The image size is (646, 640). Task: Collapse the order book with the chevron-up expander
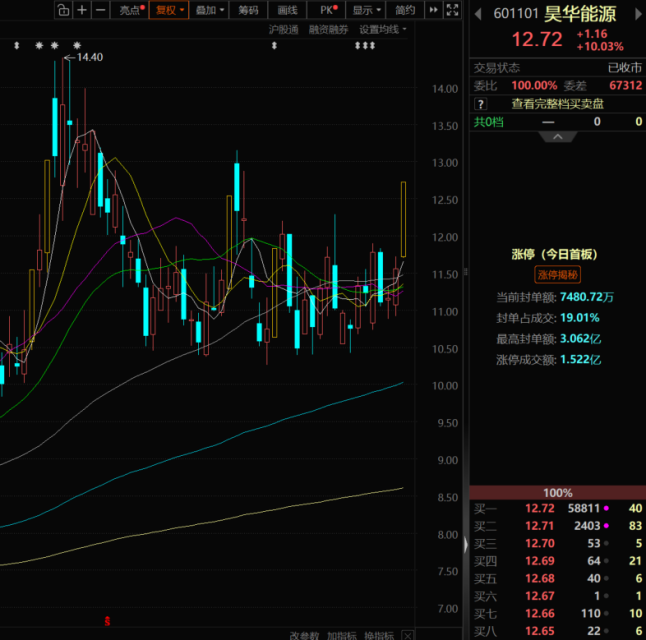558,137
